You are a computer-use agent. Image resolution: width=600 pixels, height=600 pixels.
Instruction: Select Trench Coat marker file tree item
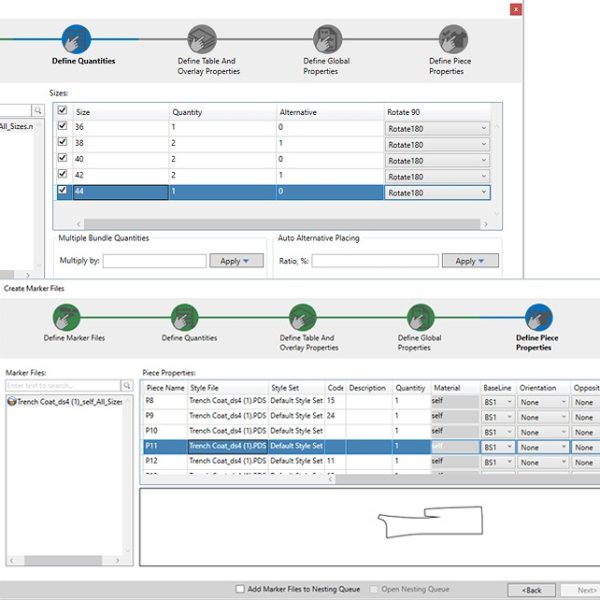tap(66, 402)
